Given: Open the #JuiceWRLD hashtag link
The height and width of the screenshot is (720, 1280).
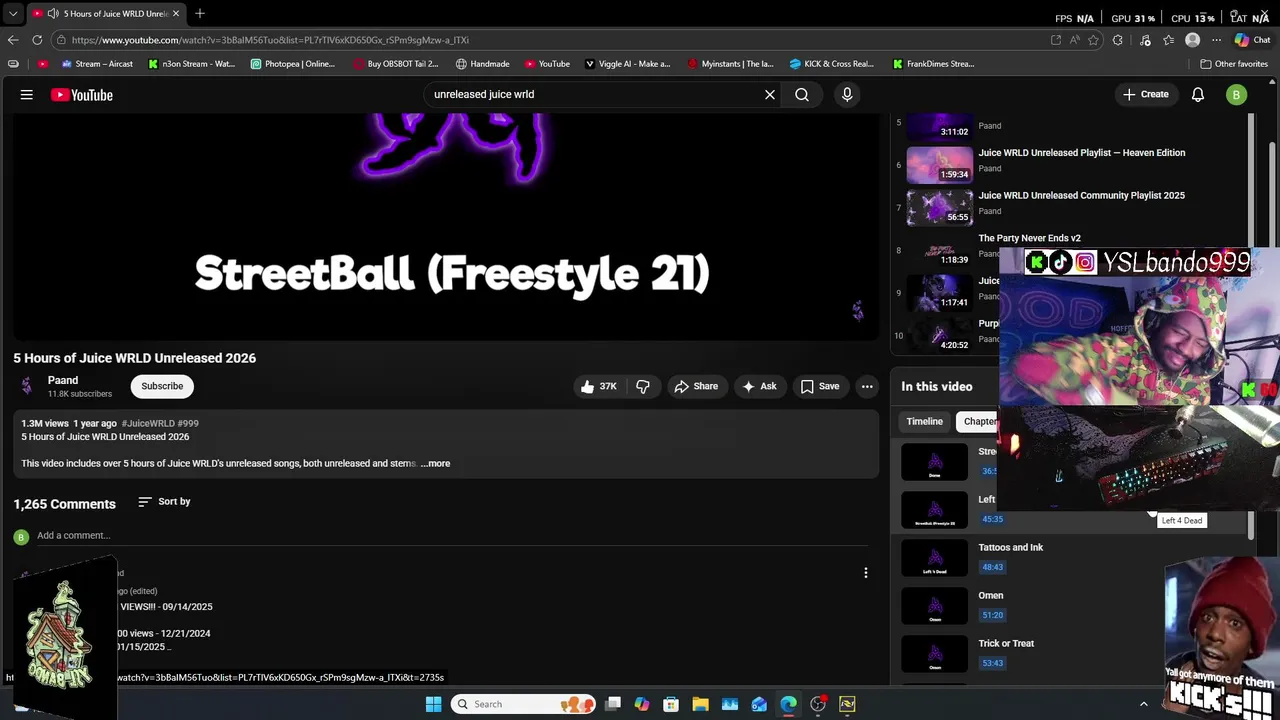Looking at the screenshot, I should (x=145, y=424).
